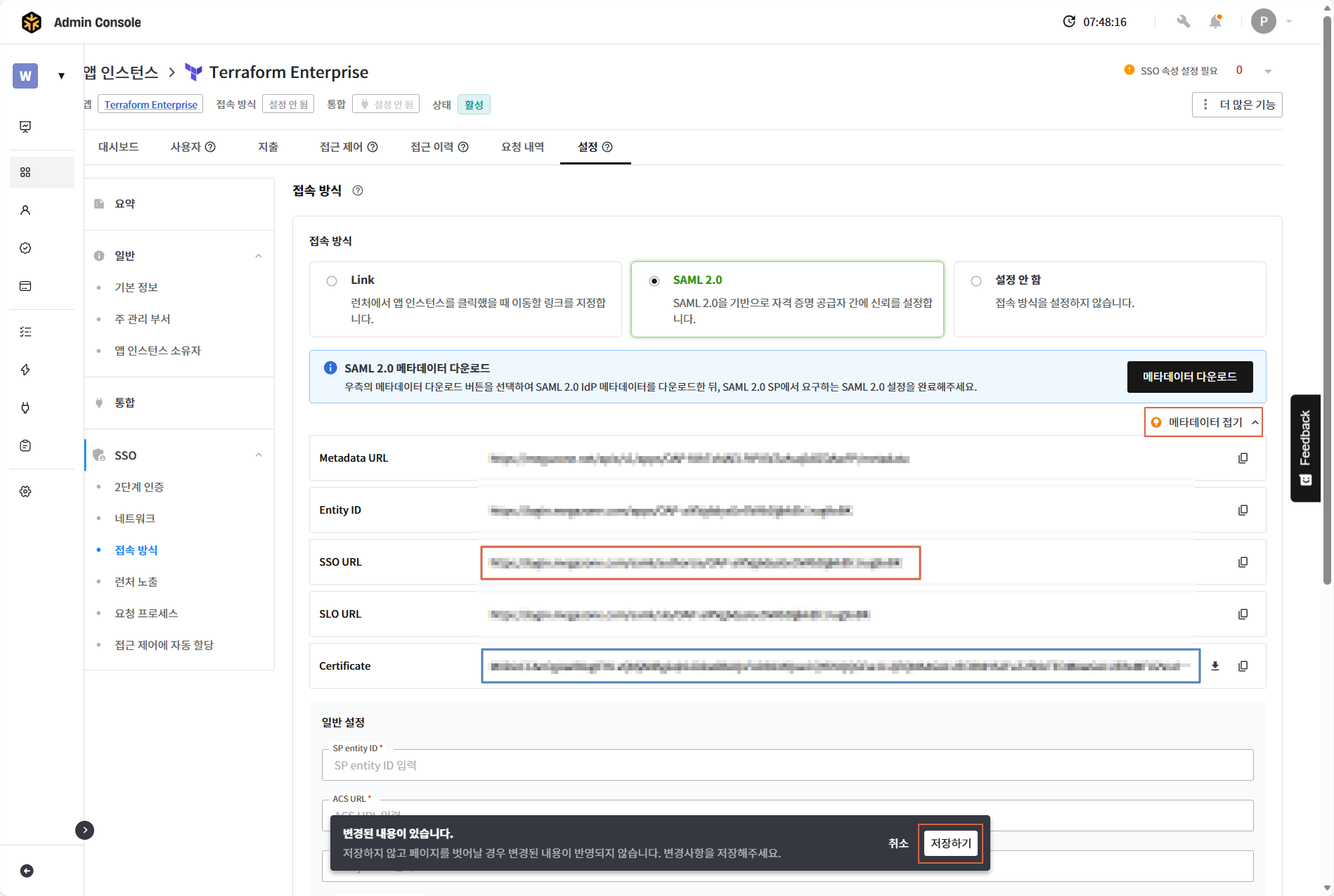Collapse metadata with 메타데이터 접기
The image size is (1334, 896).
1203,422
